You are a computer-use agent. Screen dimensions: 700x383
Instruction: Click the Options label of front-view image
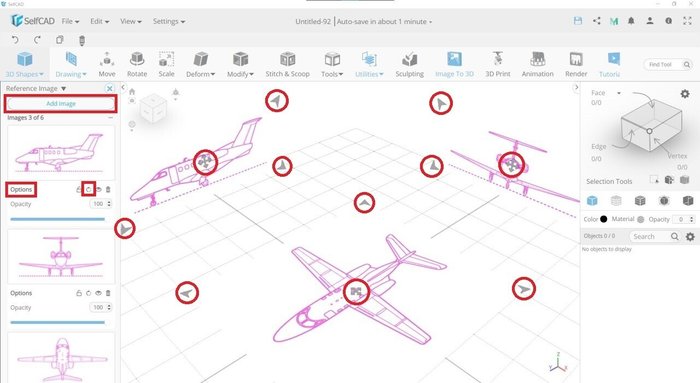tap(21, 293)
